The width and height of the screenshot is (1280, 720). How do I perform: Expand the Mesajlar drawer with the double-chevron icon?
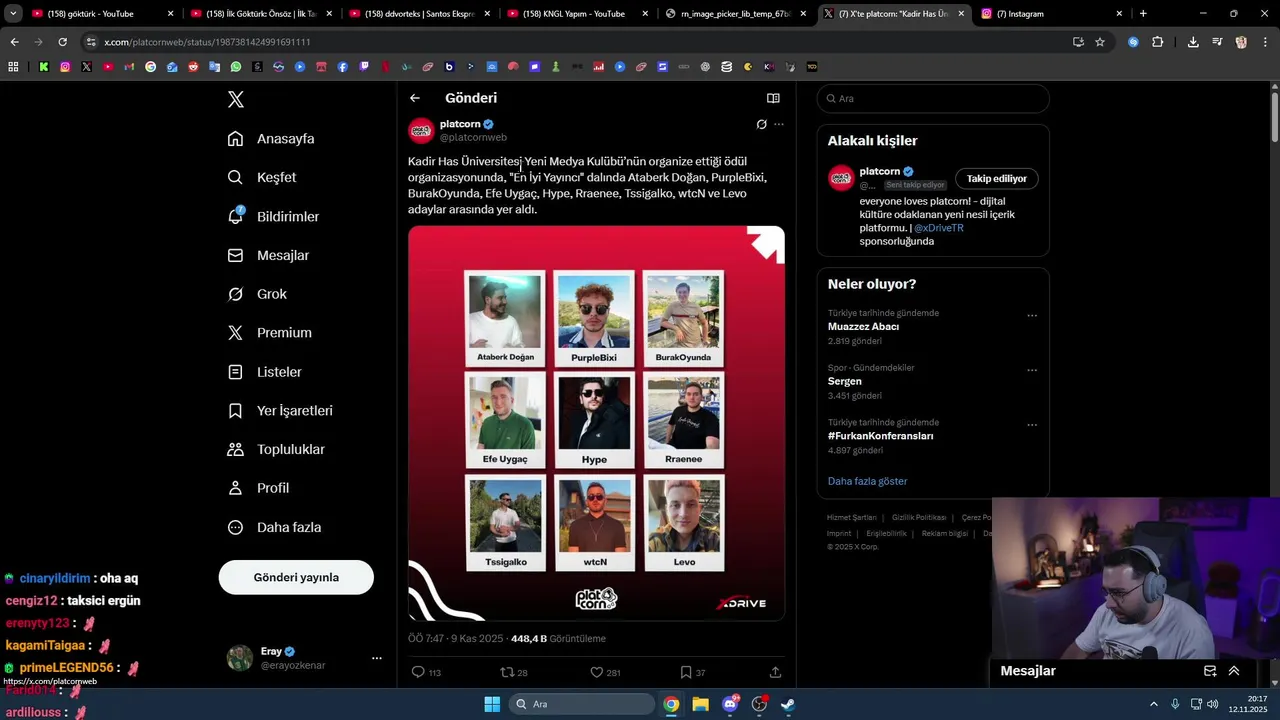click(x=1234, y=671)
